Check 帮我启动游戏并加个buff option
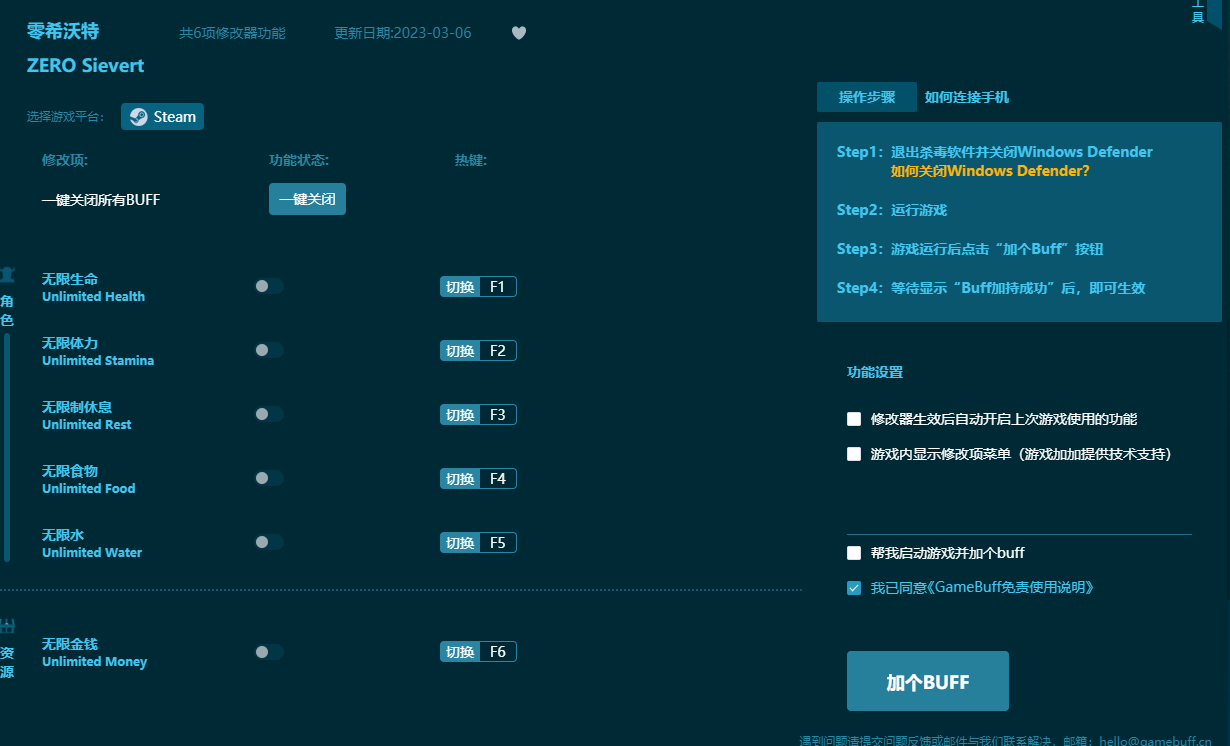The image size is (1230, 746). pyautogui.click(x=854, y=553)
